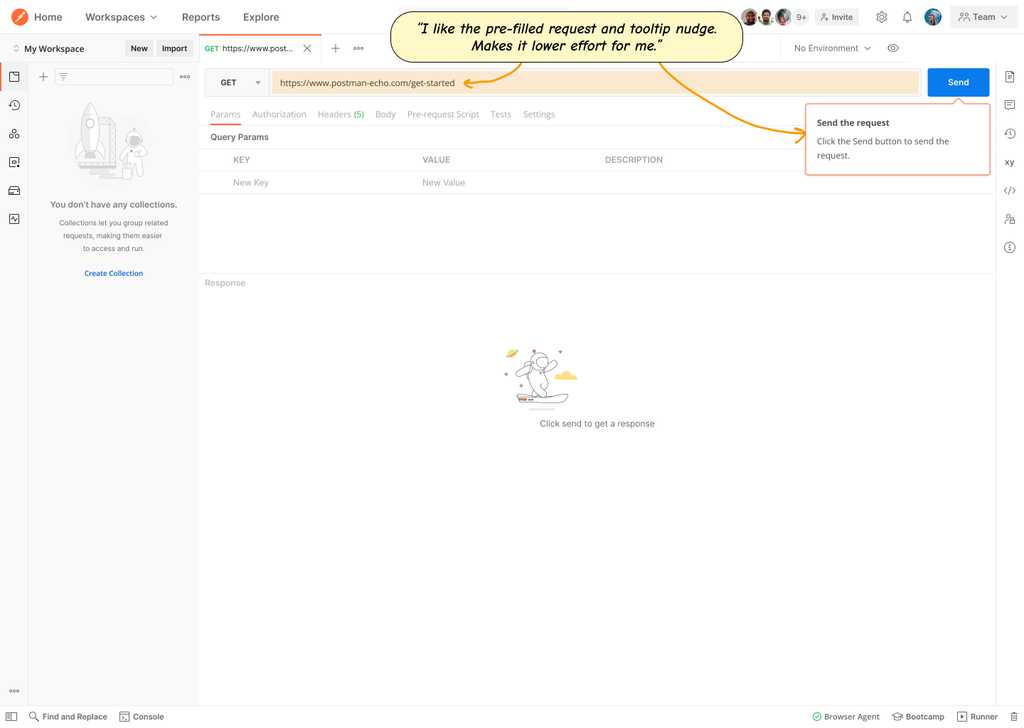Screen dimensions: 1024x728
Task: Create new collection with plus icon
Action: click(43, 77)
